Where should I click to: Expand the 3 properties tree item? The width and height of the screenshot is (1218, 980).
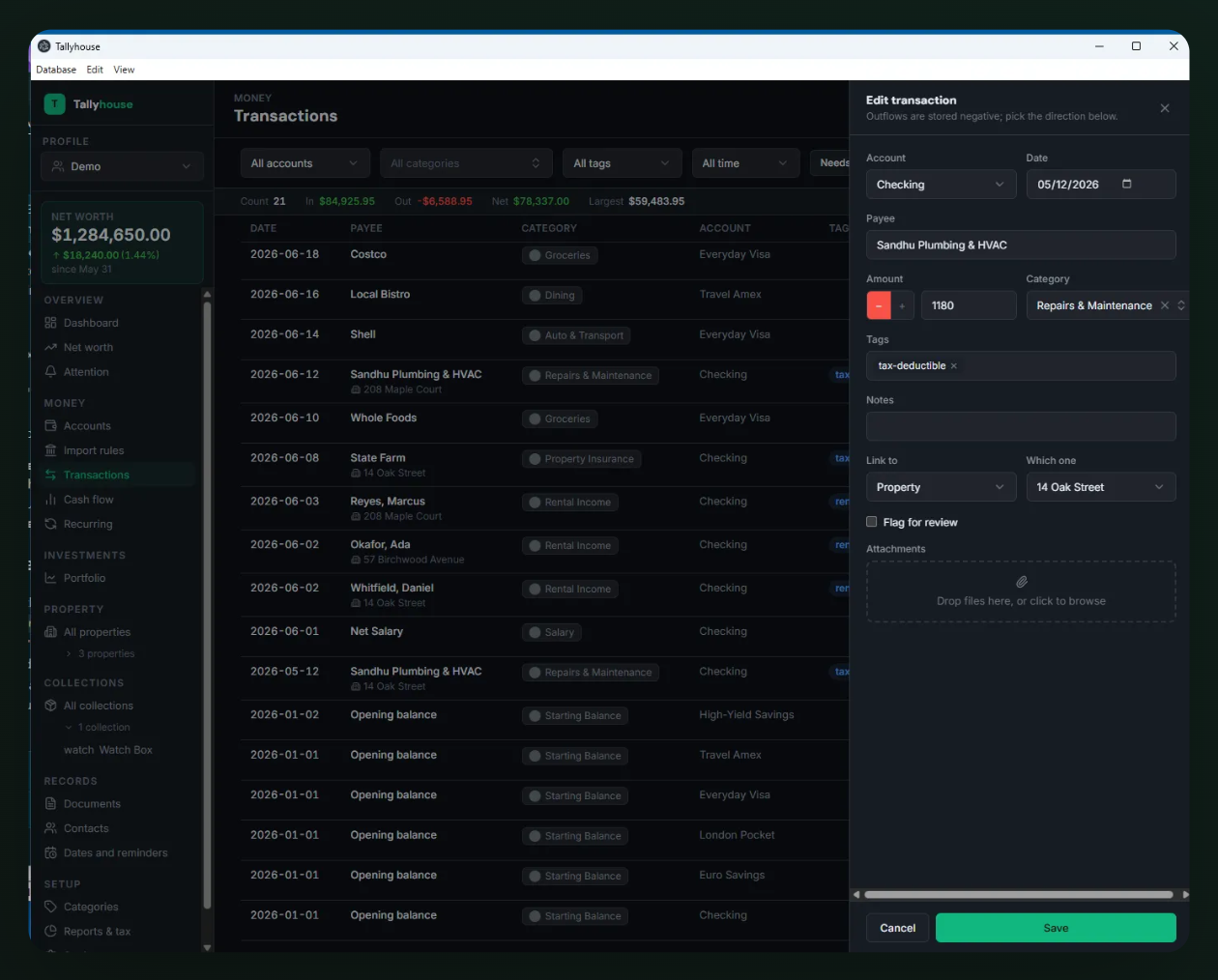69,654
